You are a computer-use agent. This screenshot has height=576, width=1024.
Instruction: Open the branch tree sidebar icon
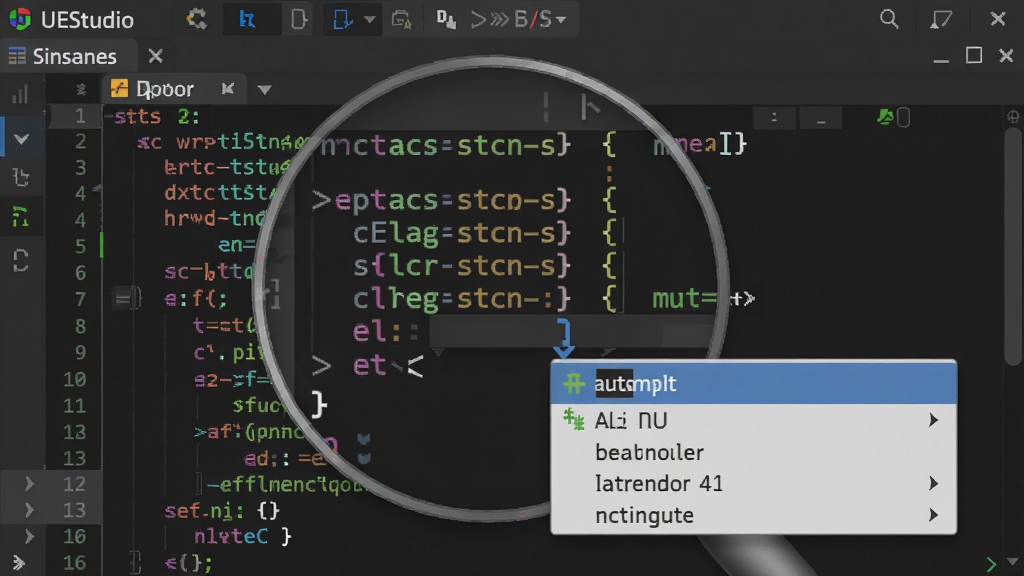[21, 177]
